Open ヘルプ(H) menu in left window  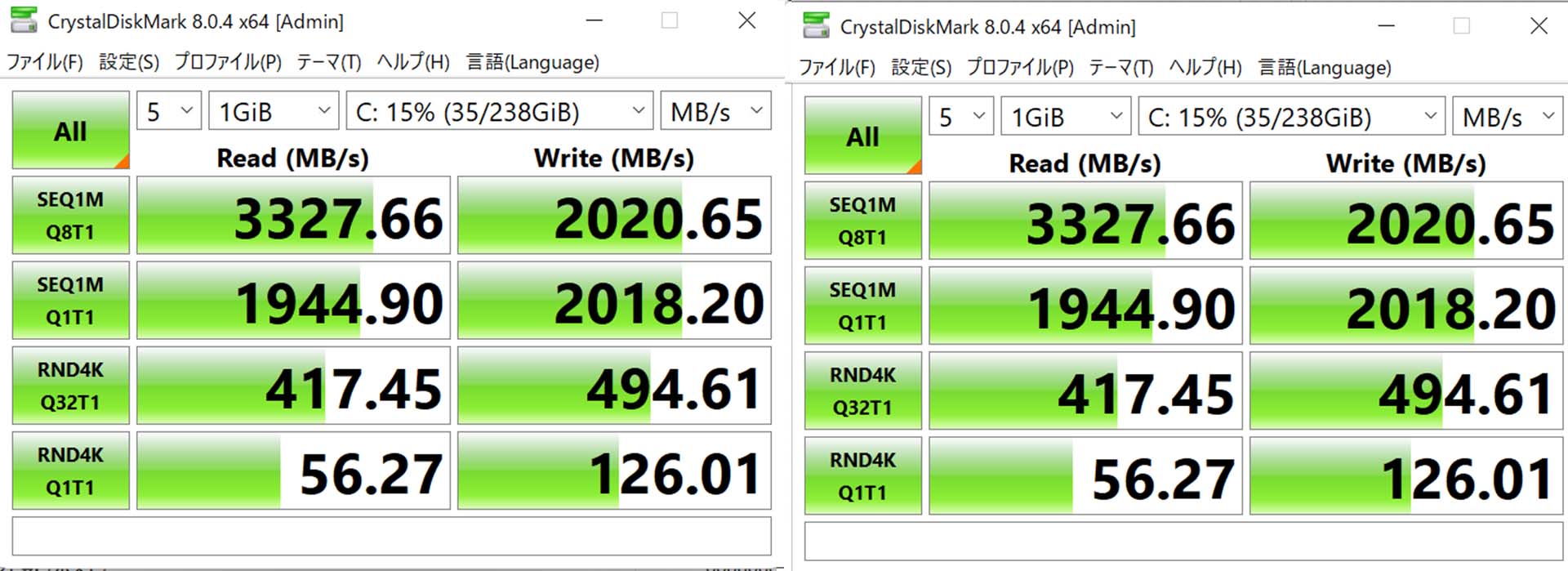[x=413, y=62]
